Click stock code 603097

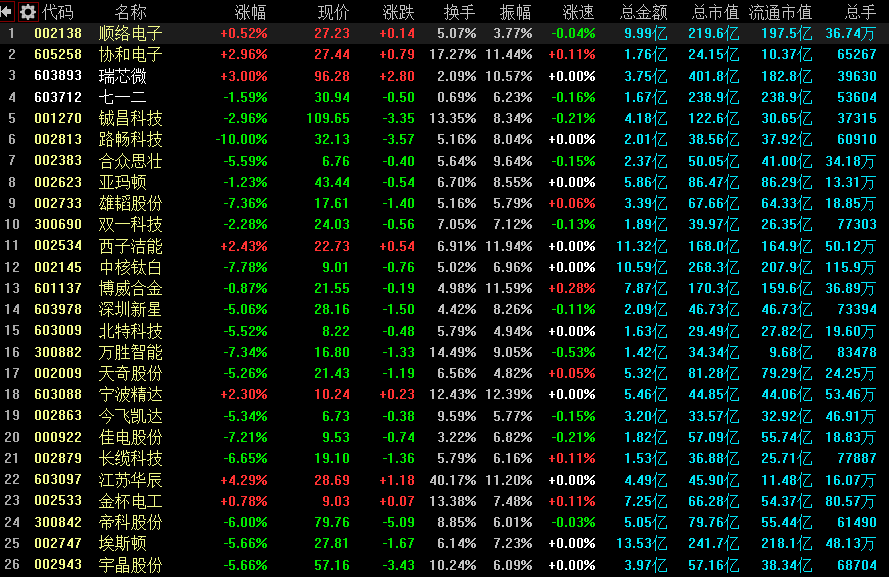click(x=58, y=480)
